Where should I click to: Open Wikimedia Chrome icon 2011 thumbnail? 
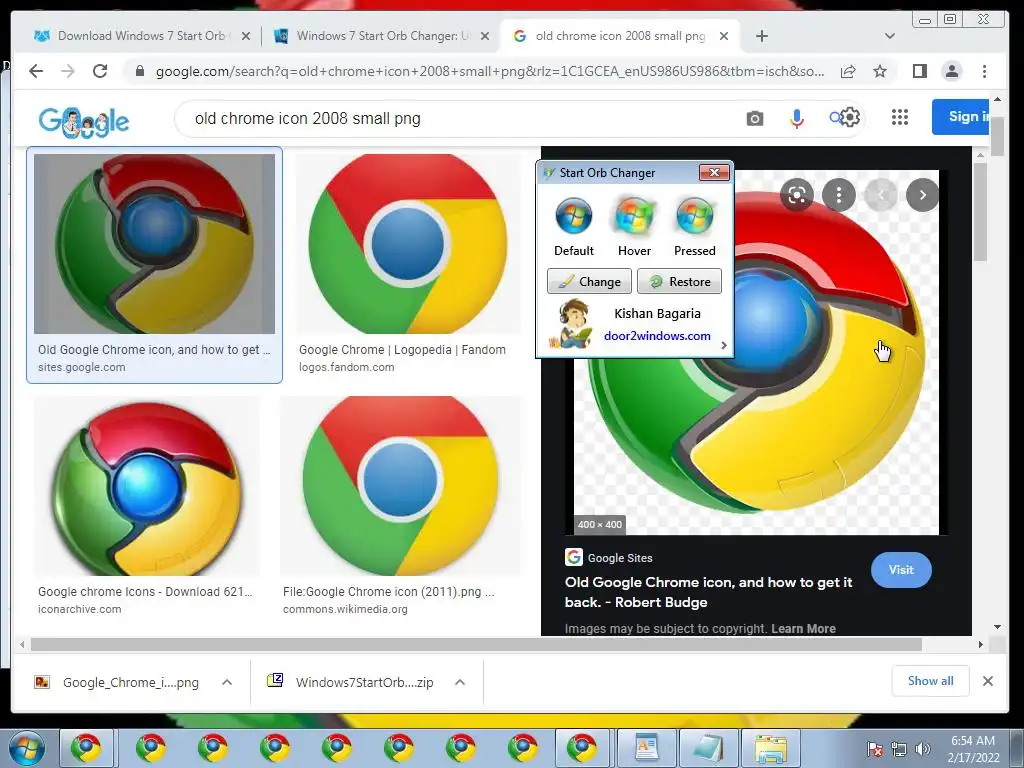point(400,486)
